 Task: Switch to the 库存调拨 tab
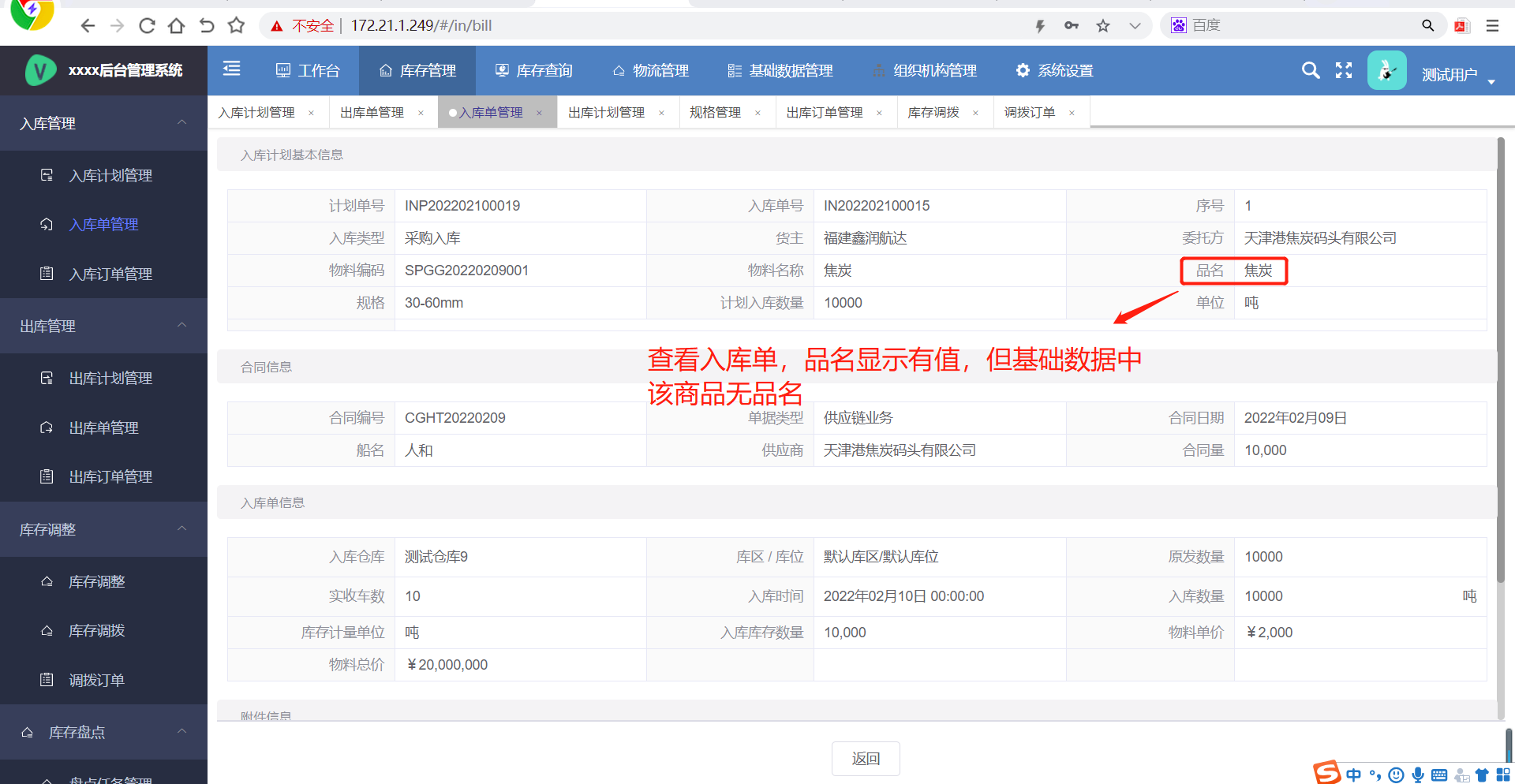tap(933, 113)
